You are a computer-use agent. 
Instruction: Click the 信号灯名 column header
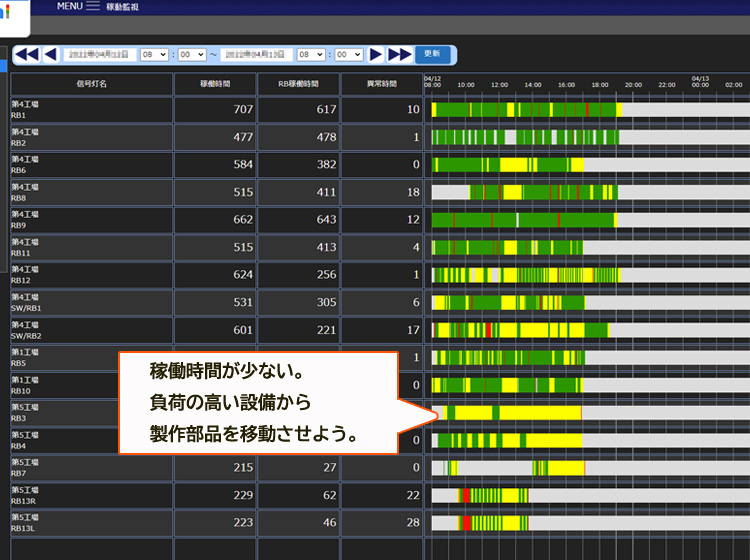click(90, 84)
